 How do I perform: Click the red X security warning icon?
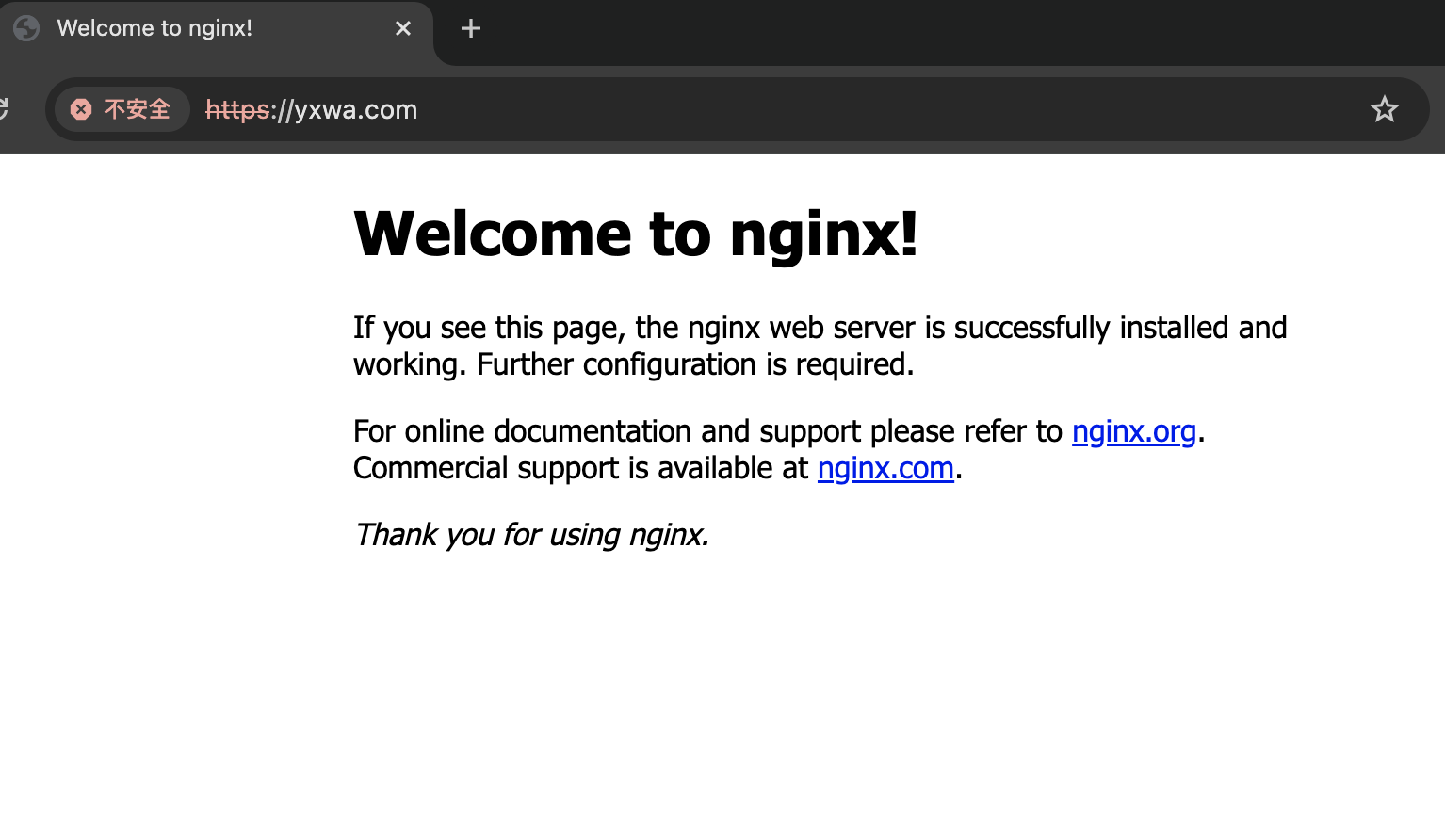pos(81,109)
